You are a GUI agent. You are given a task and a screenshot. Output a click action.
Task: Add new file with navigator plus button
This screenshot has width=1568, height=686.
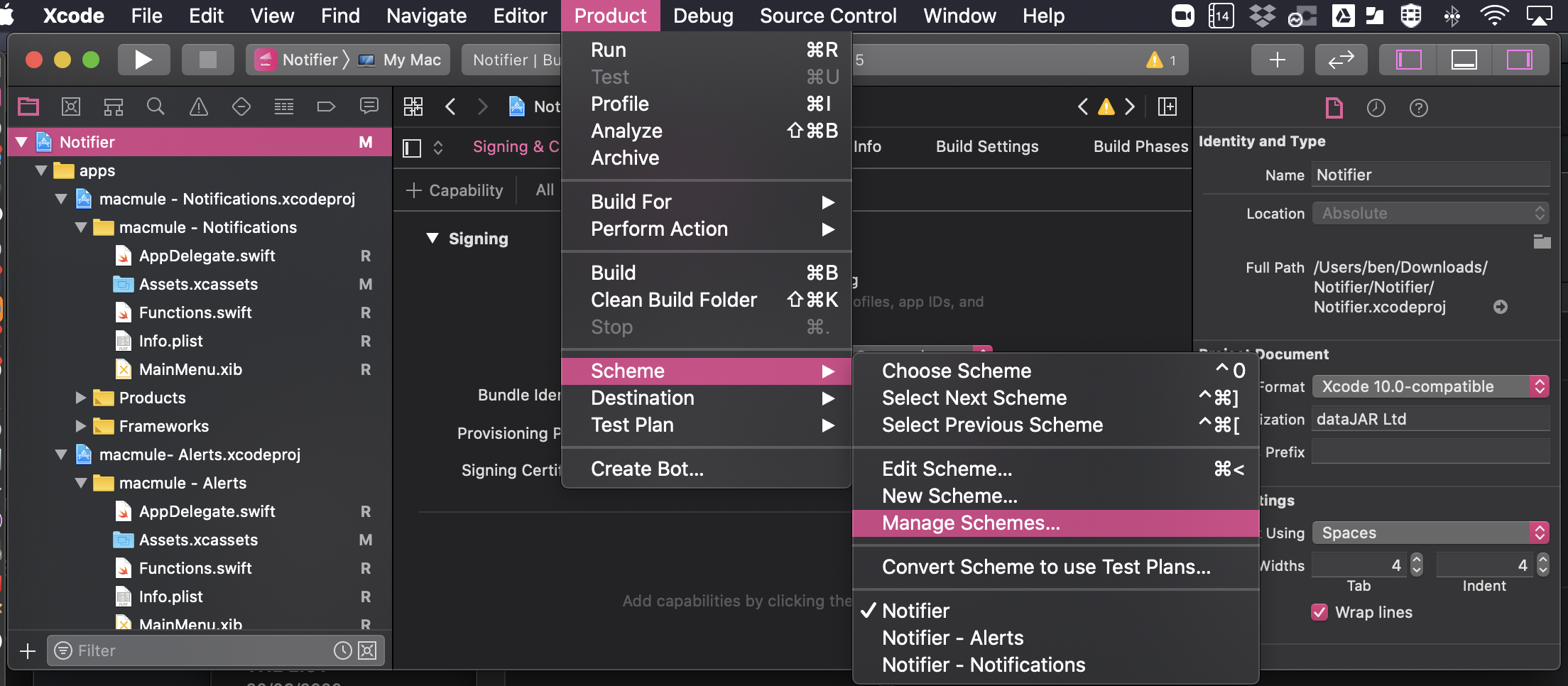[28, 650]
